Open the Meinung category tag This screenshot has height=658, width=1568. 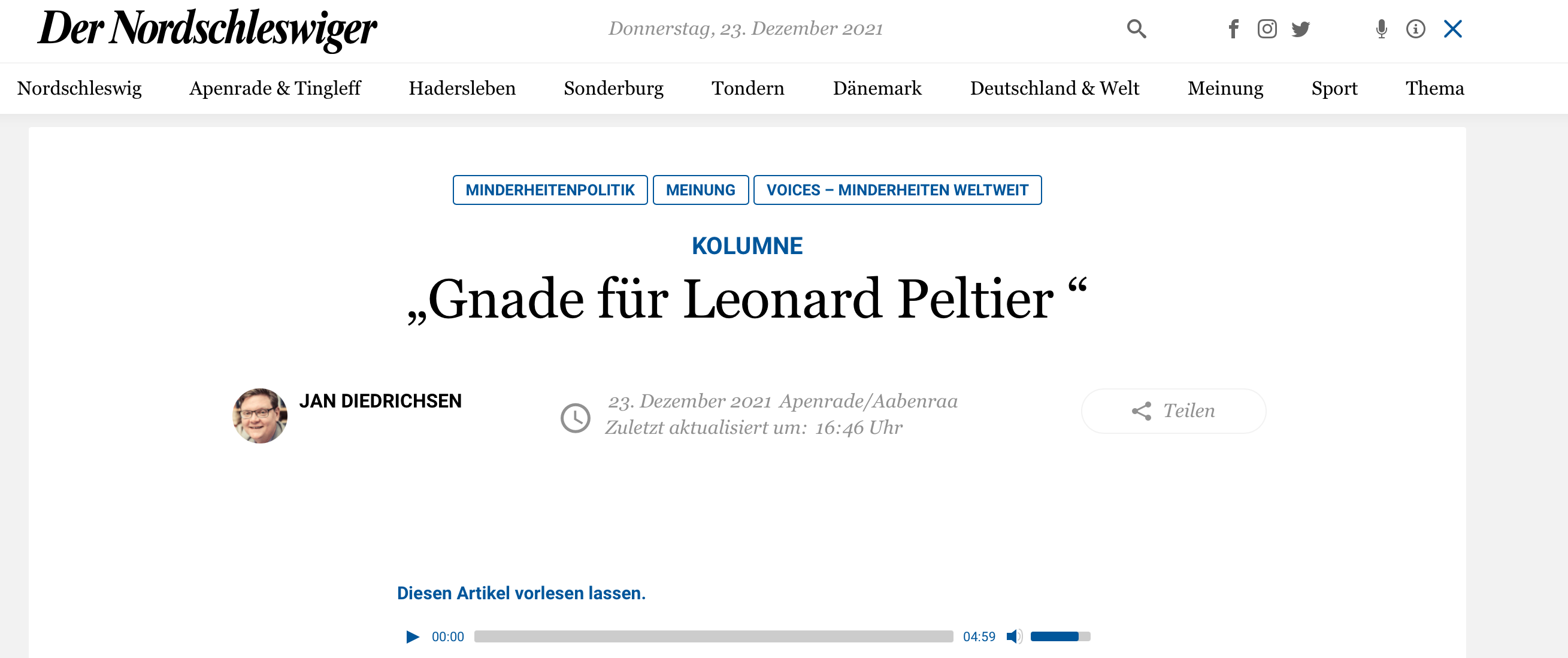pyautogui.click(x=700, y=190)
